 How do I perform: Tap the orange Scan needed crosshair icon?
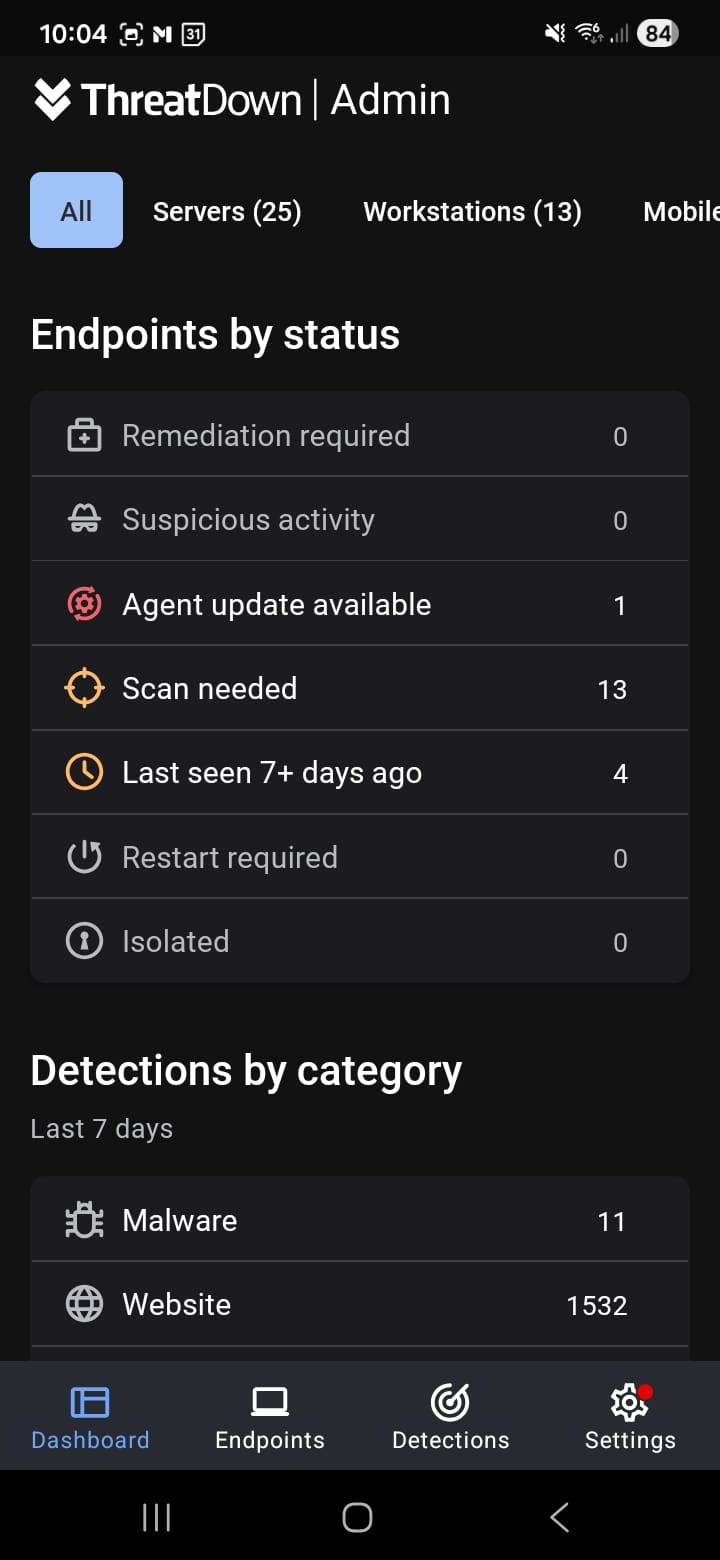(x=84, y=689)
